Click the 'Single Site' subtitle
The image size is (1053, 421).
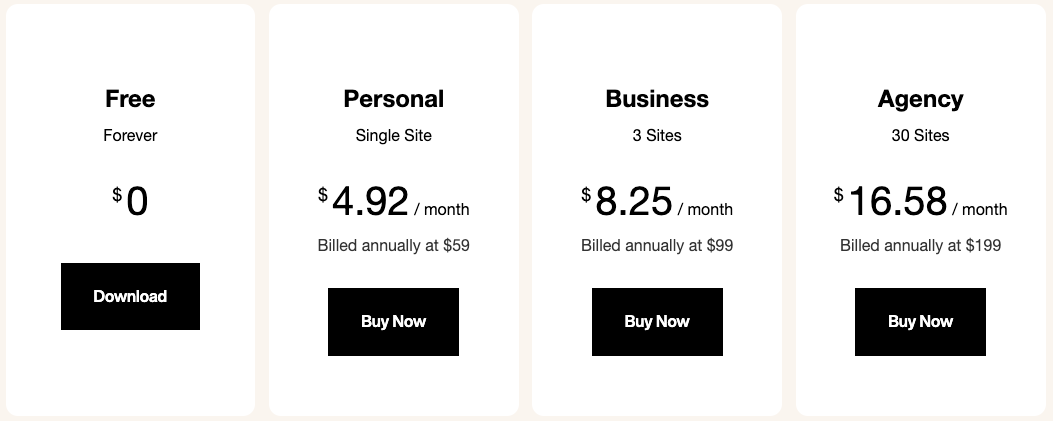[394, 136]
